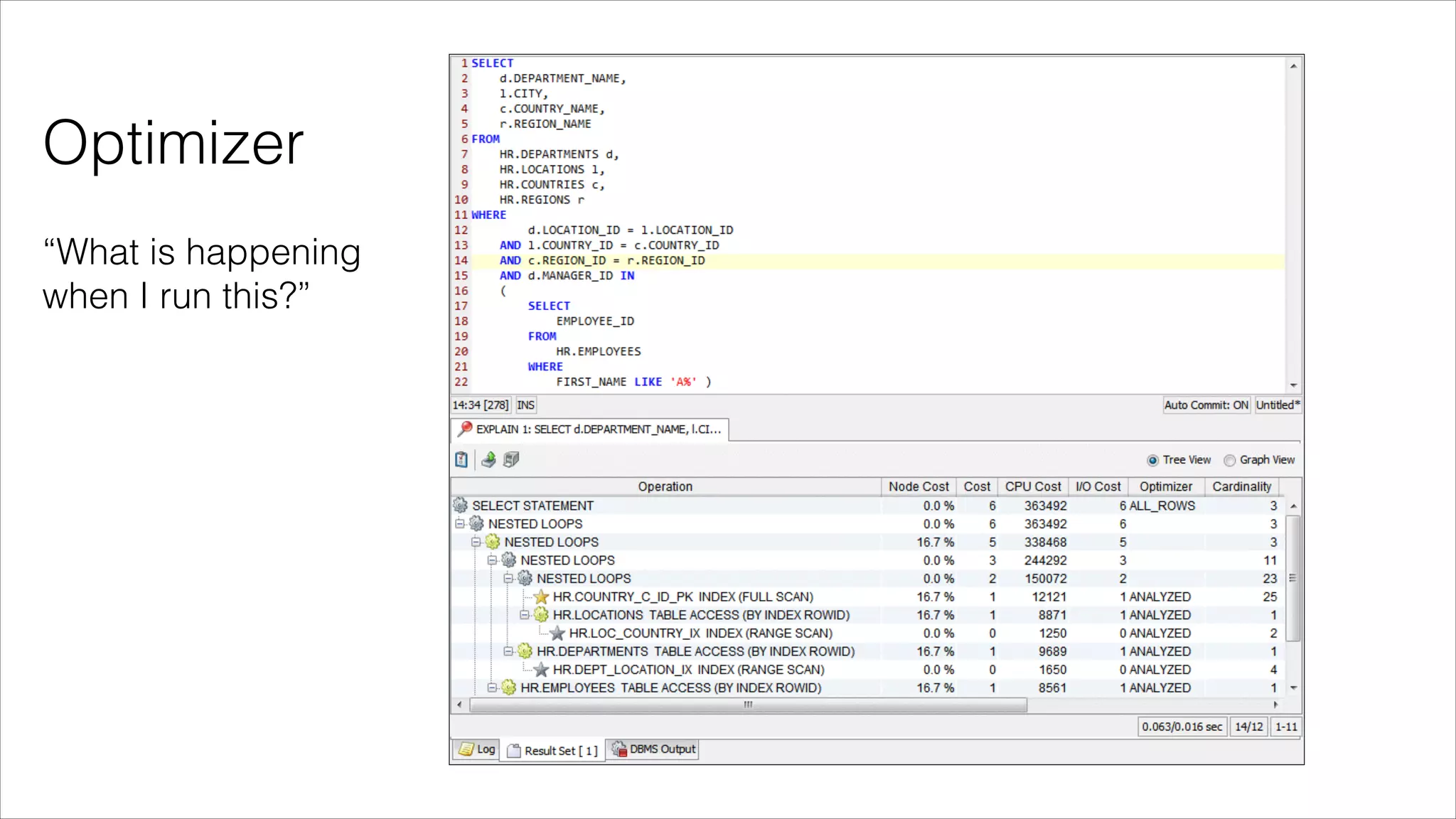1456x819 pixels.
Task: Collapse NESTED LOOPS node with CPU cost 338468
Action: [476, 542]
